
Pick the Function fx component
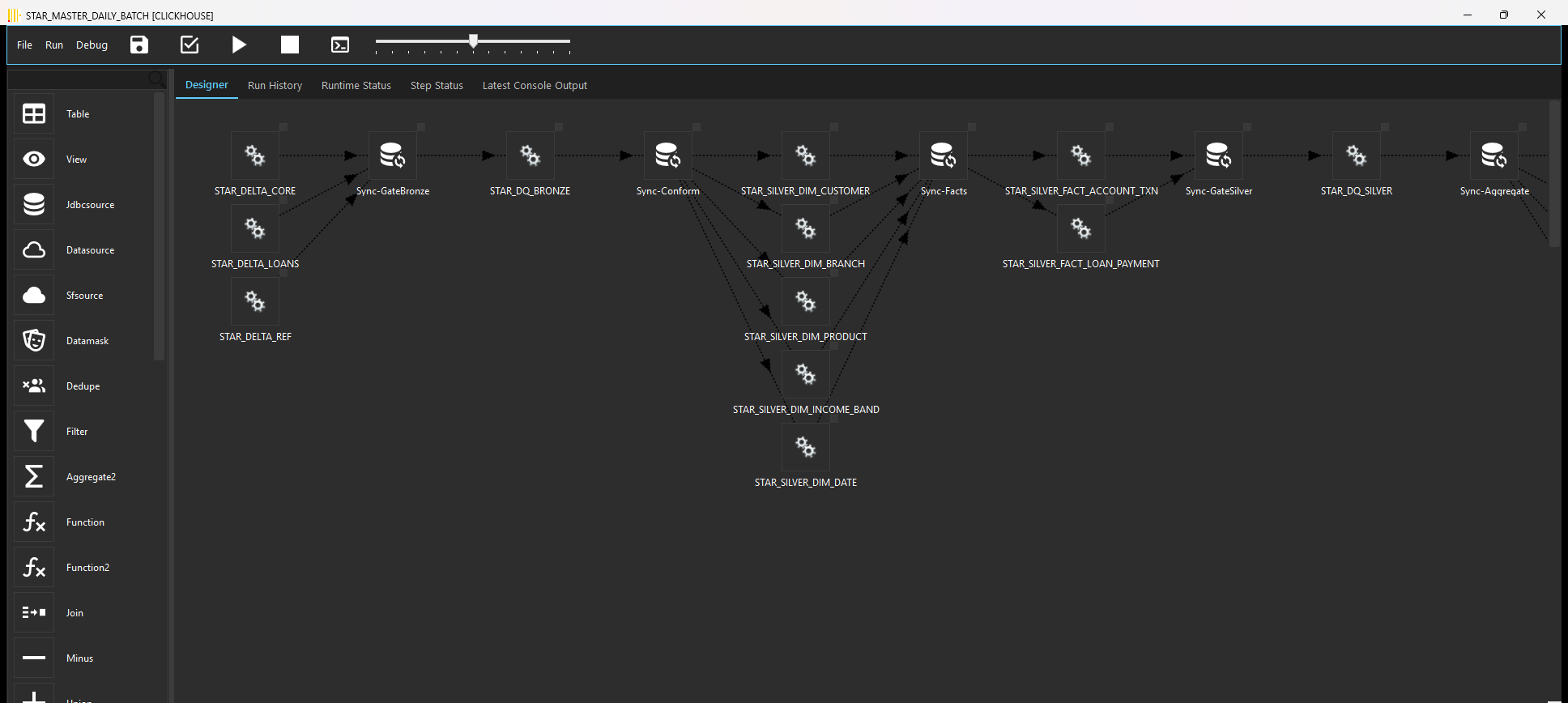(x=34, y=522)
